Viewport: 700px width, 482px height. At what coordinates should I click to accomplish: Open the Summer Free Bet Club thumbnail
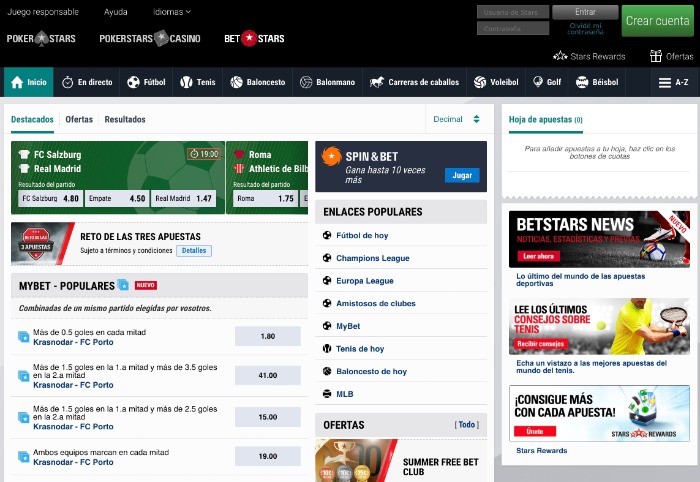point(356,461)
